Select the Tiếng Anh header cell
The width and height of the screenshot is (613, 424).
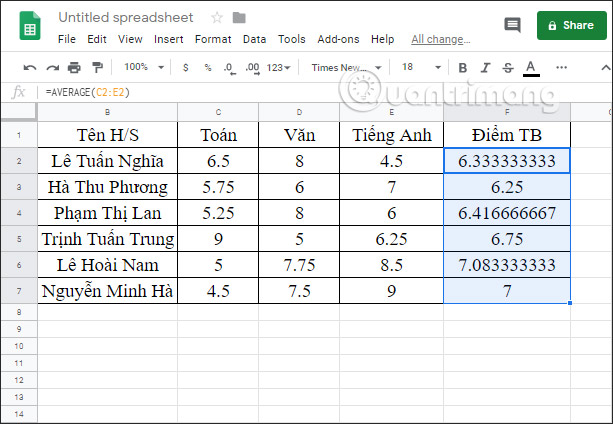(x=391, y=135)
